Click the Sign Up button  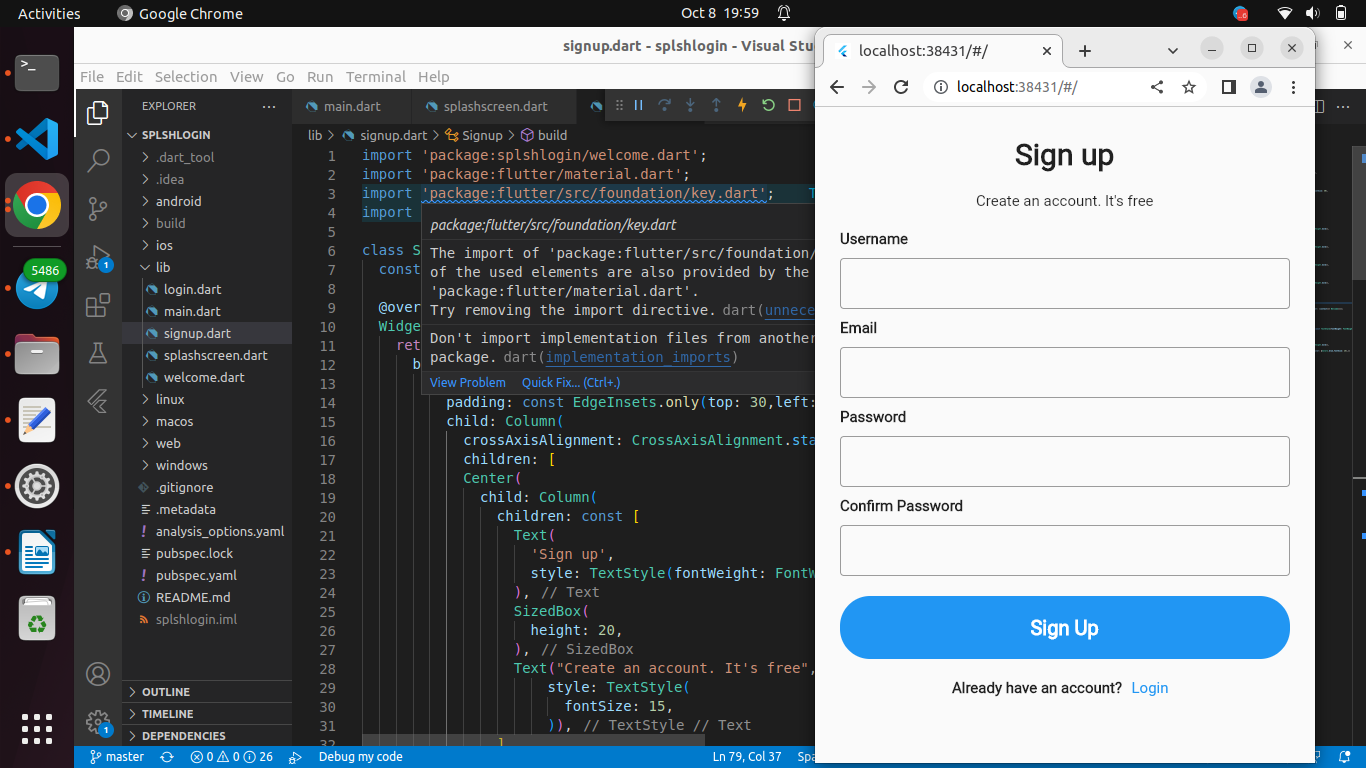tap(1064, 627)
